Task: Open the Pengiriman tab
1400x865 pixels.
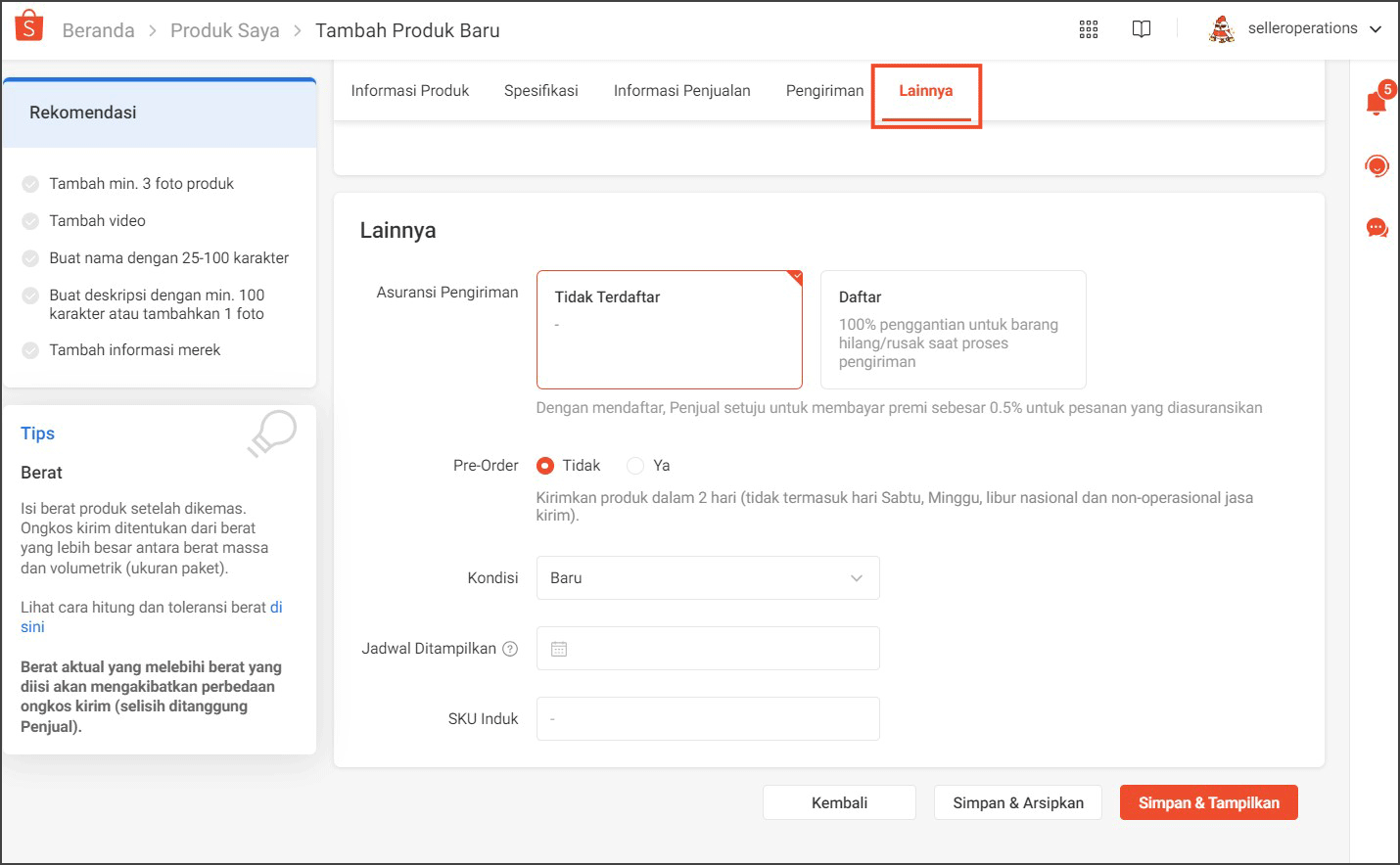Action: coord(825,90)
